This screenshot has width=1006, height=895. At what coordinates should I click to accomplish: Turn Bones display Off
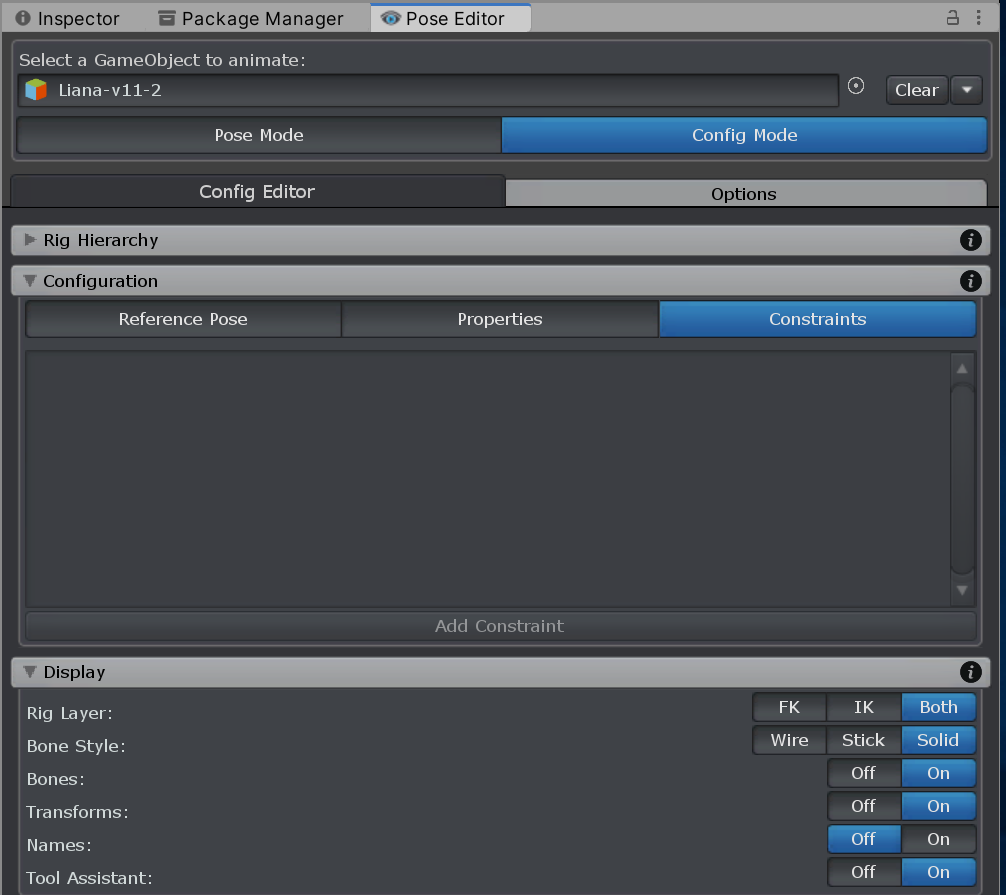pyautogui.click(x=864, y=773)
